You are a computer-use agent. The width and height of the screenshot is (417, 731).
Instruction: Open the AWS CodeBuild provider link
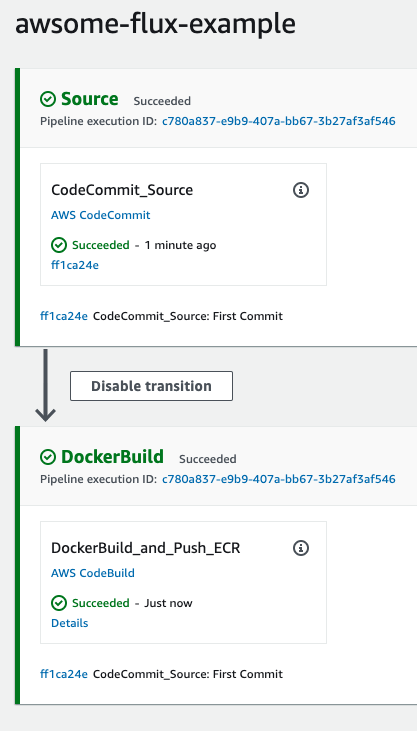(x=93, y=573)
